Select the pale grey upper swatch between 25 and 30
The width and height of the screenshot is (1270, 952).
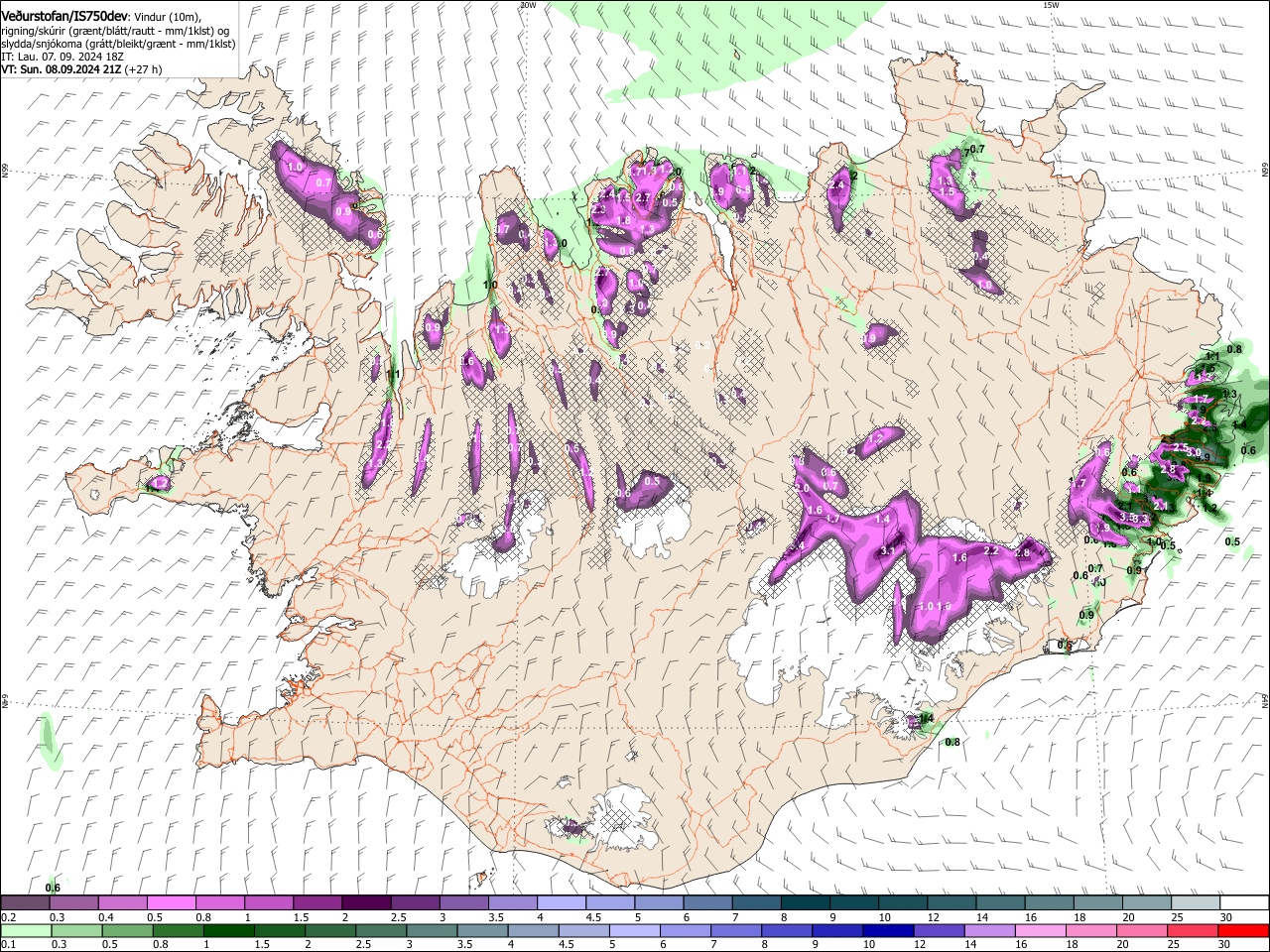click(1196, 903)
